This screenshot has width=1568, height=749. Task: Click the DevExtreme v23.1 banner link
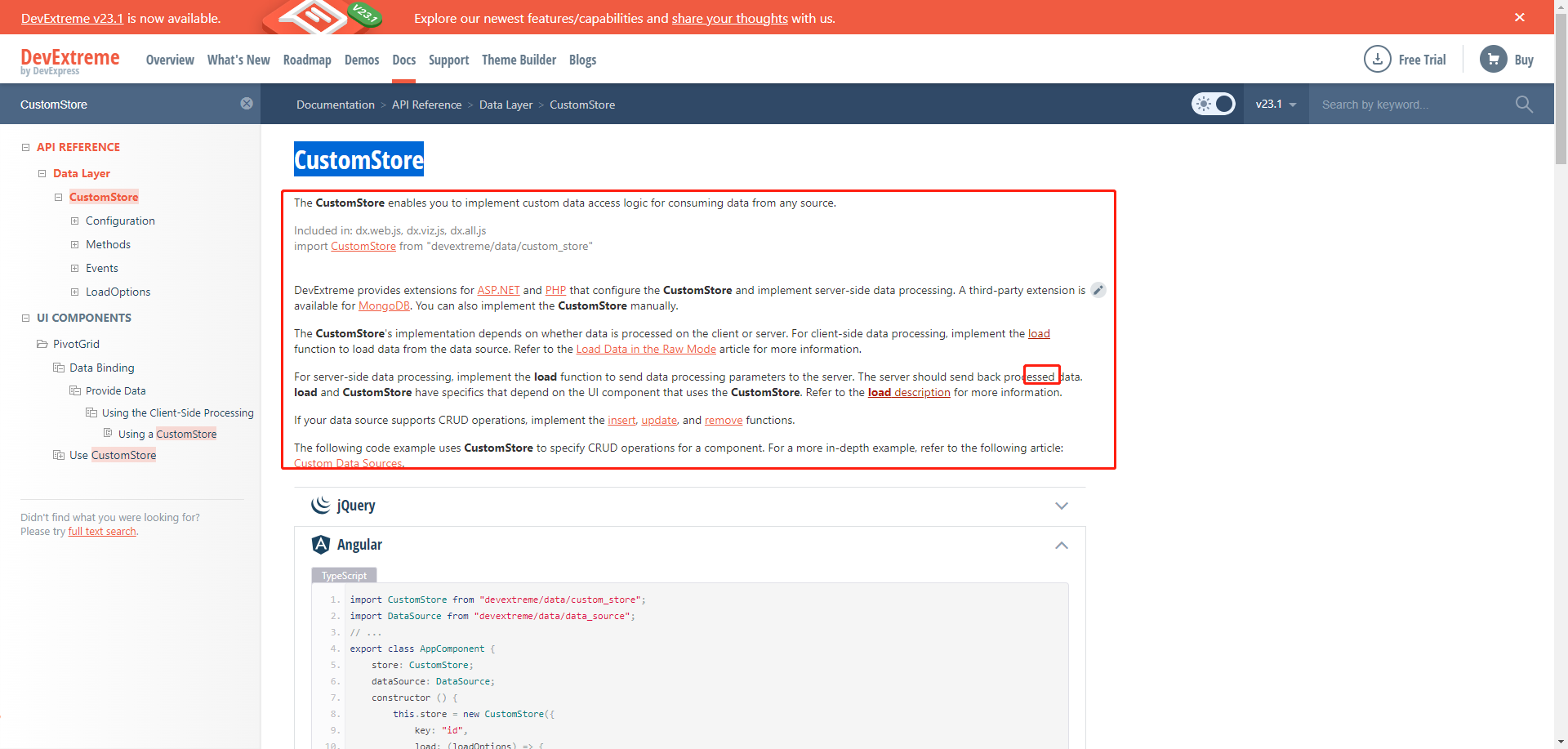coord(72,18)
